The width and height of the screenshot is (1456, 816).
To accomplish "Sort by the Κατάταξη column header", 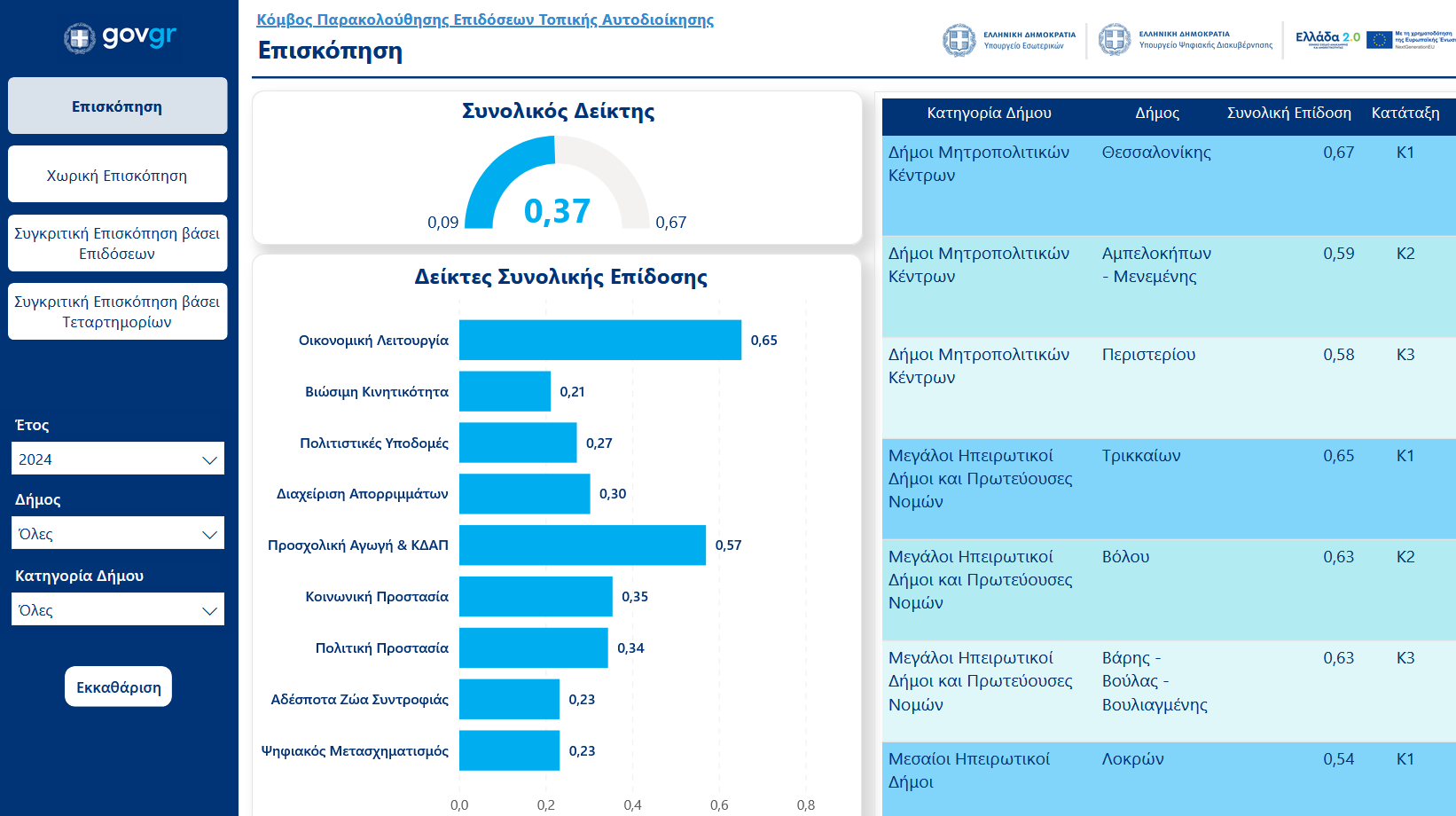I will pyautogui.click(x=1405, y=114).
